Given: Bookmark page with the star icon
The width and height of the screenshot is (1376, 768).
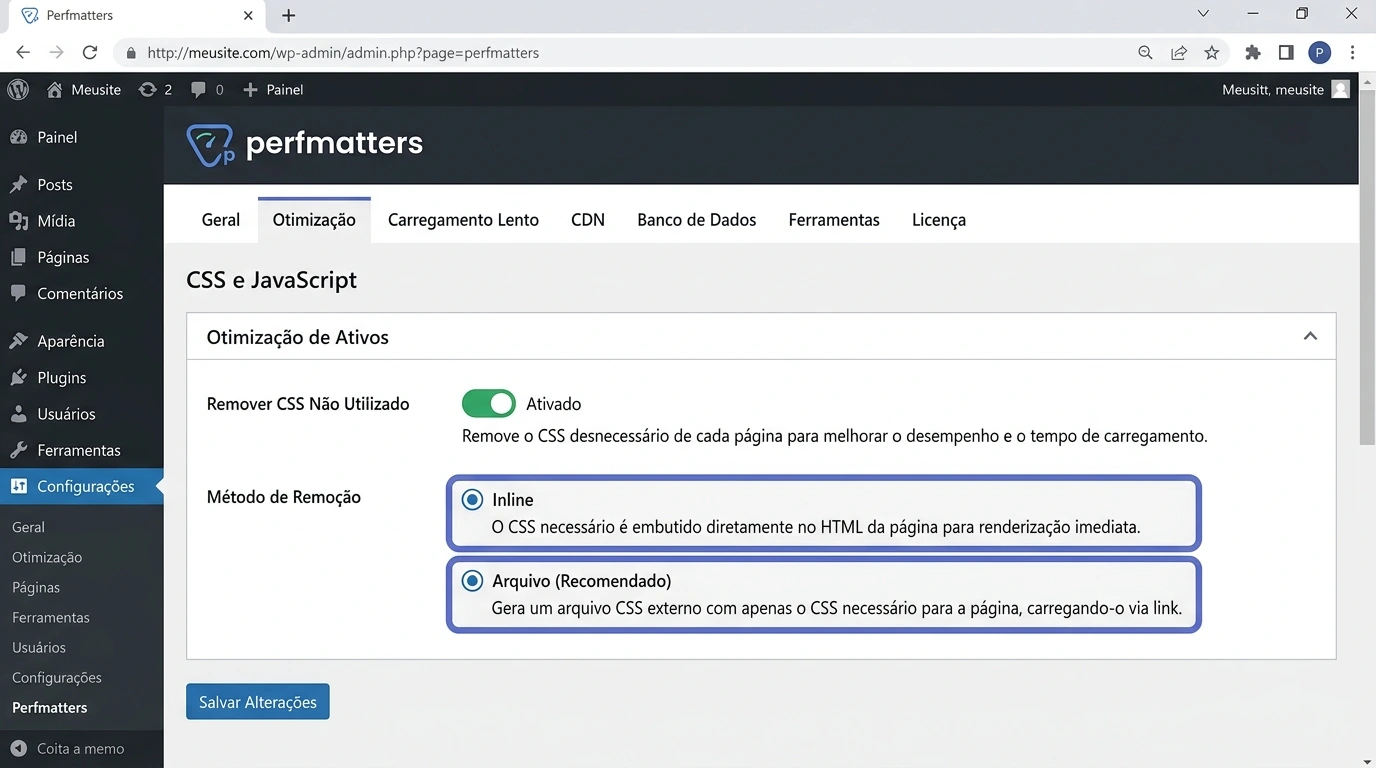Looking at the screenshot, I should coord(1212,53).
